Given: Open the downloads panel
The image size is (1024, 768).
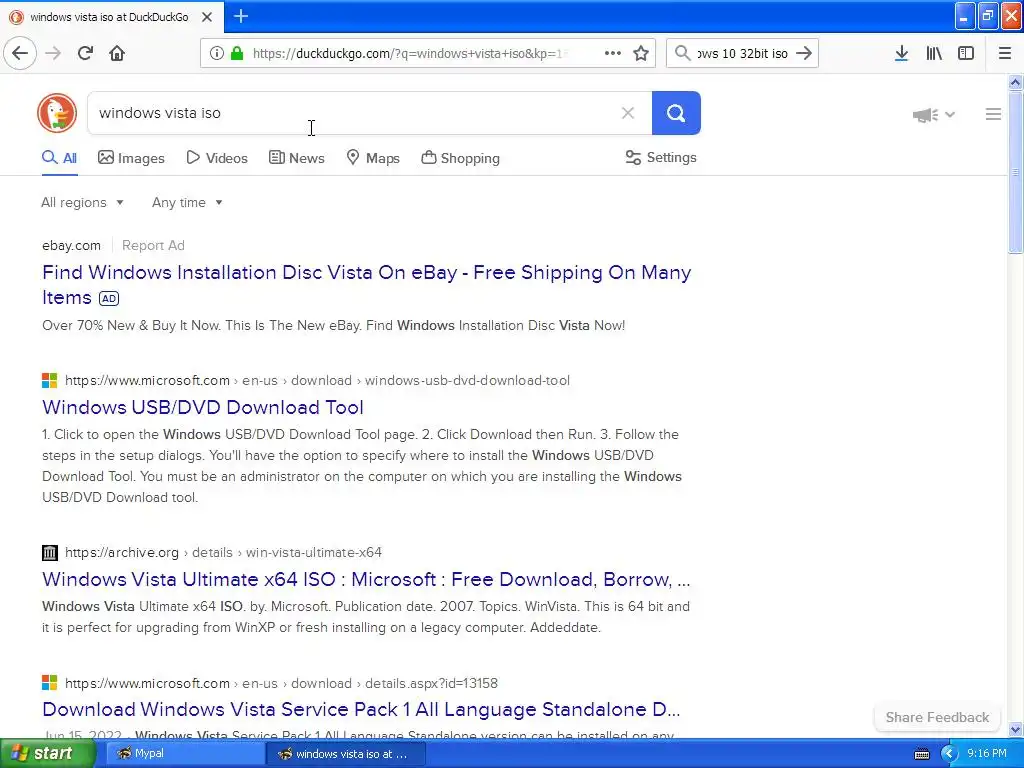Looking at the screenshot, I should coord(901,53).
